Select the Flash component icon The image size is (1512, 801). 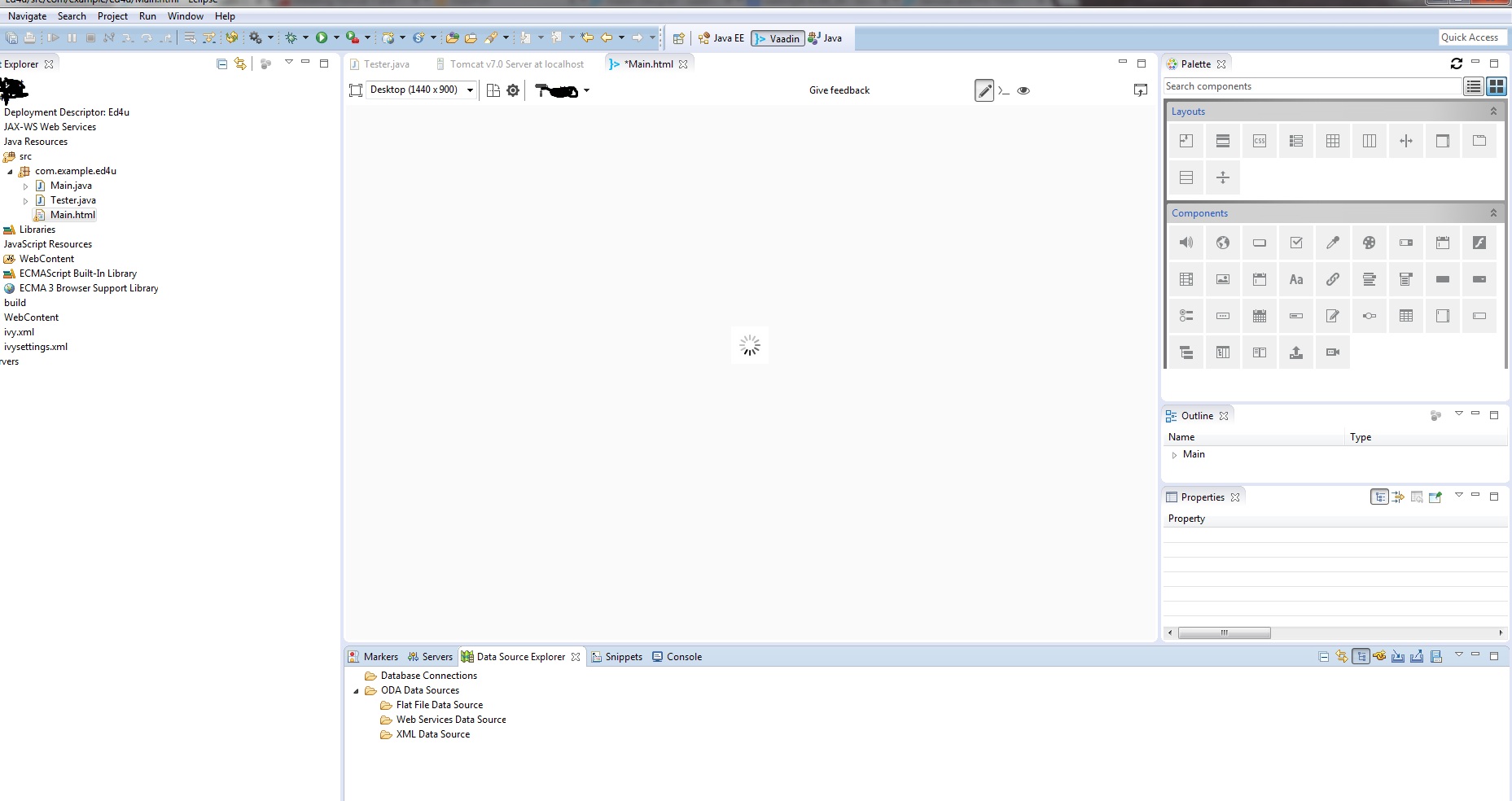click(x=1479, y=243)
